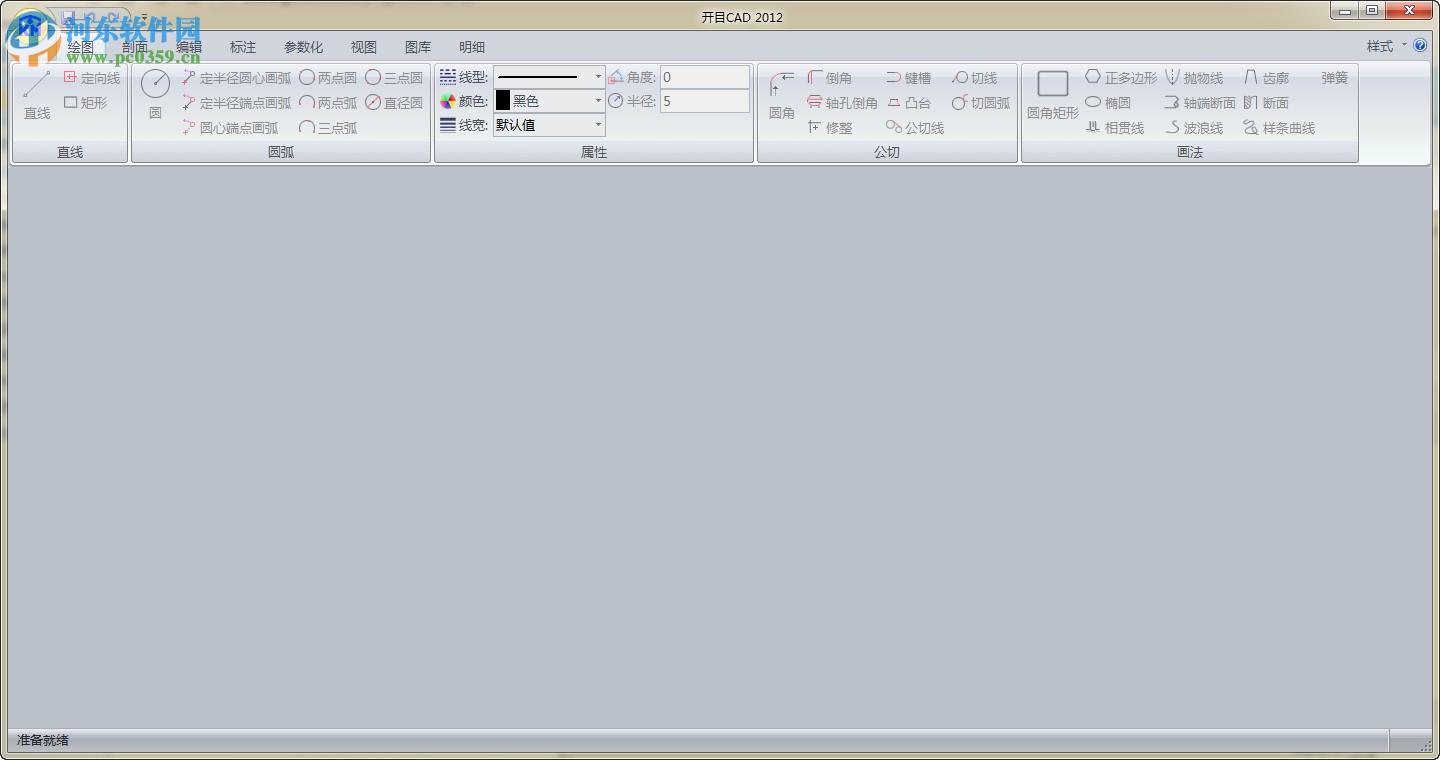Select 圆角矩形 rounded rectangle tool
This screenshot has height=760, width=1440.
click(x=1053, y=96)
